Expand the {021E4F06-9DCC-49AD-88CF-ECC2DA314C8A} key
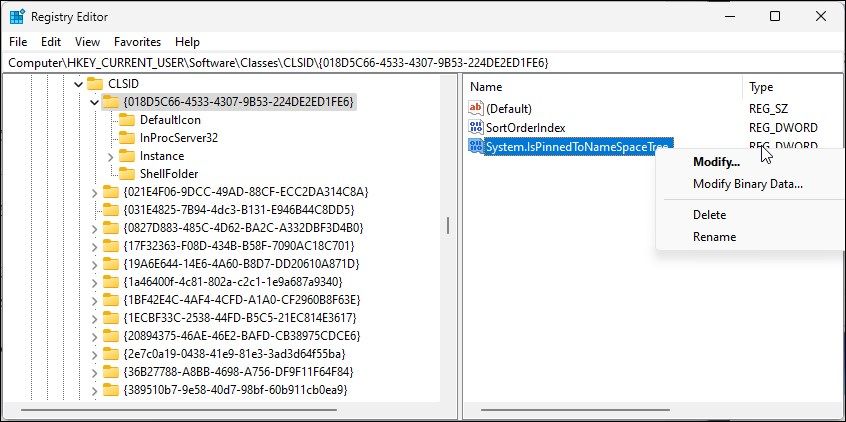The height and width of the screenshot is (422, 846). [95, 193]
